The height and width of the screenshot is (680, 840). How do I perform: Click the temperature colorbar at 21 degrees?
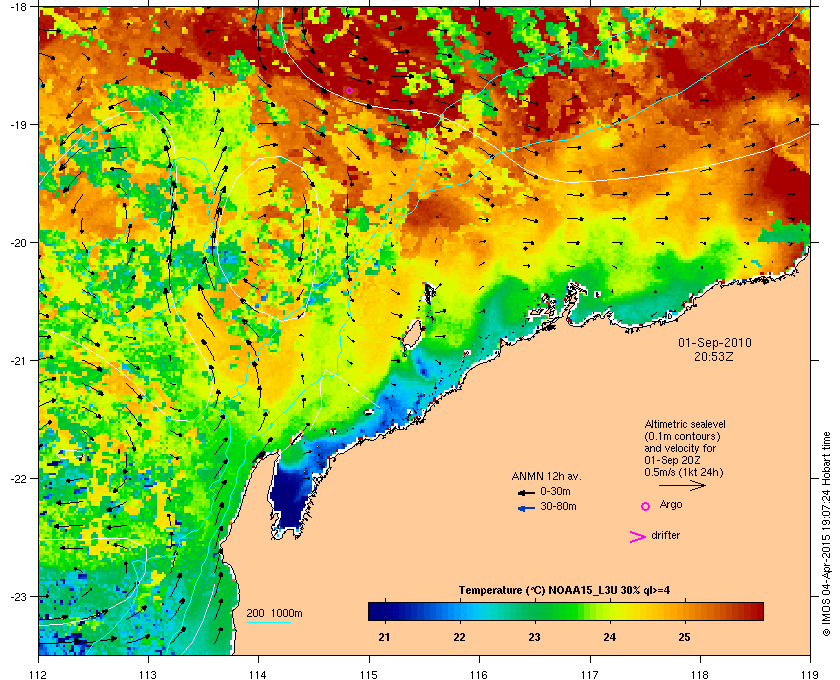tap(384, 611)
